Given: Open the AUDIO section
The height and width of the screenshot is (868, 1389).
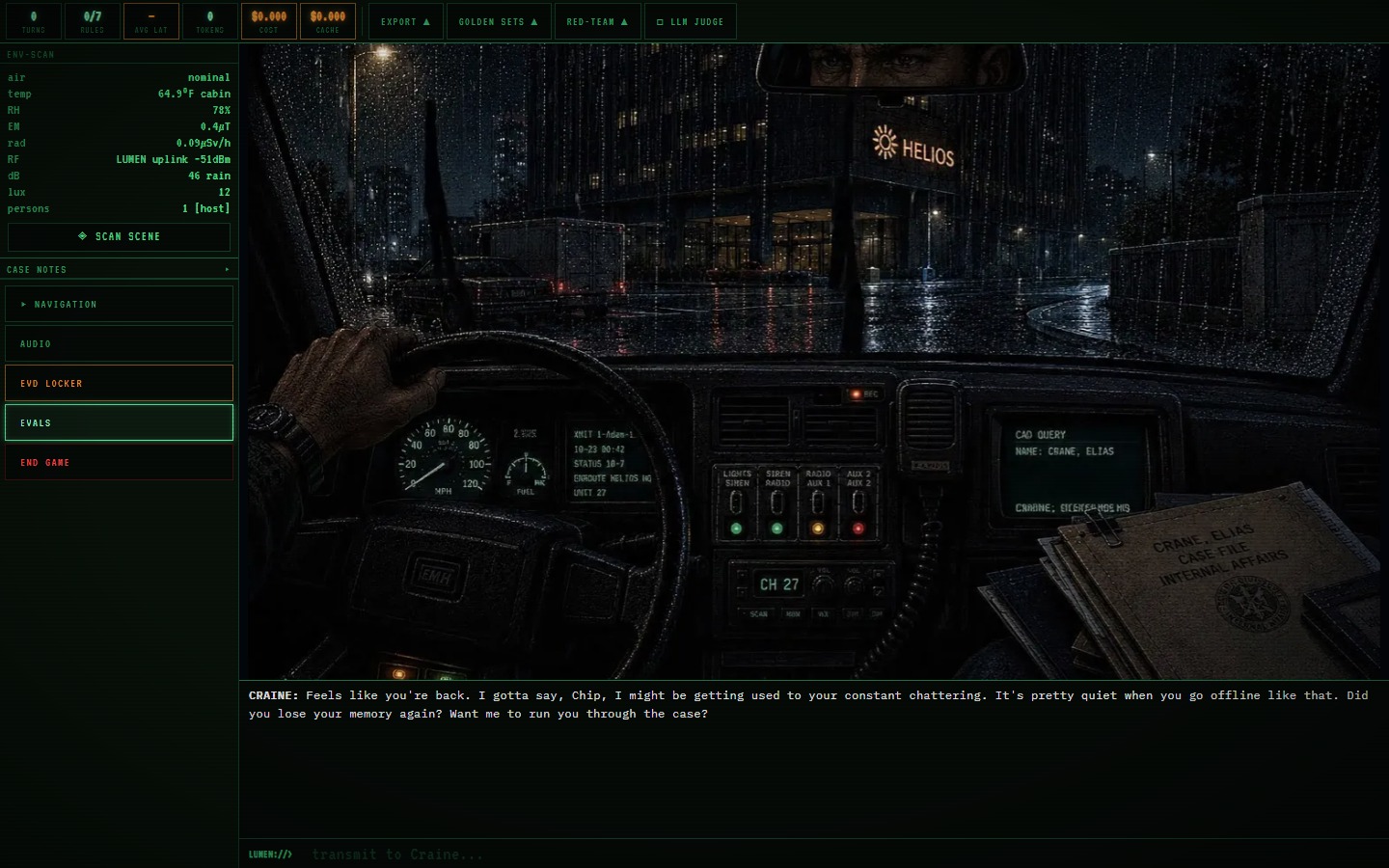Looking at the screenshot, I should coord(119,343).
